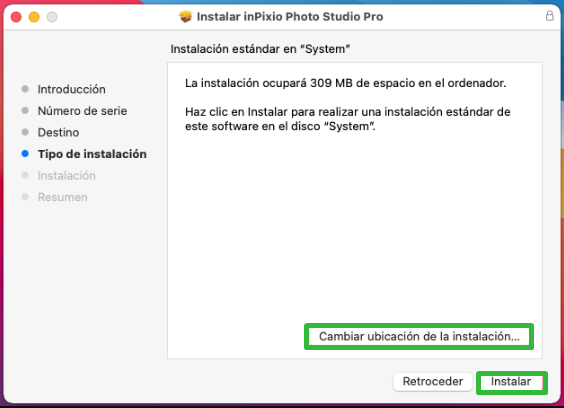Go back with the Retroceder button
This screenshot has height=408, width=564.
(433, 381)
